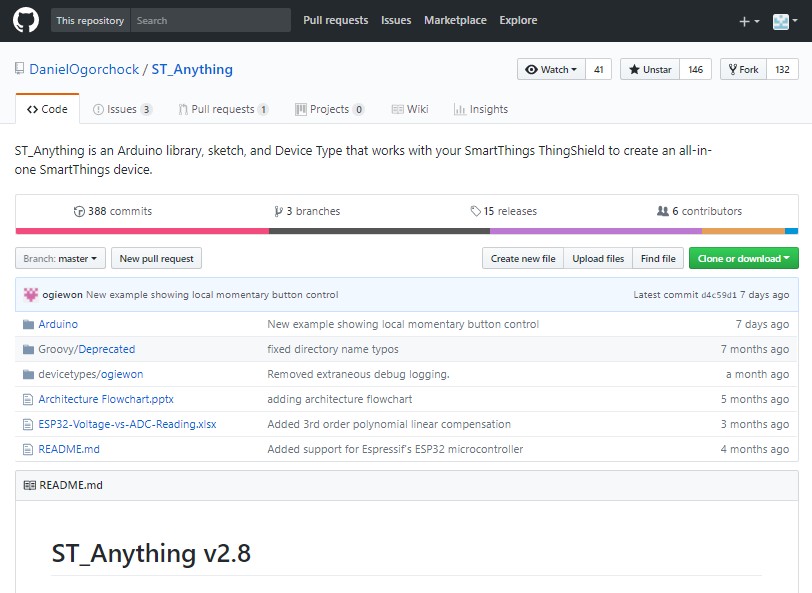View the 15 releases page
Screen dimensions: 812x593
click(x=504, y=211)
